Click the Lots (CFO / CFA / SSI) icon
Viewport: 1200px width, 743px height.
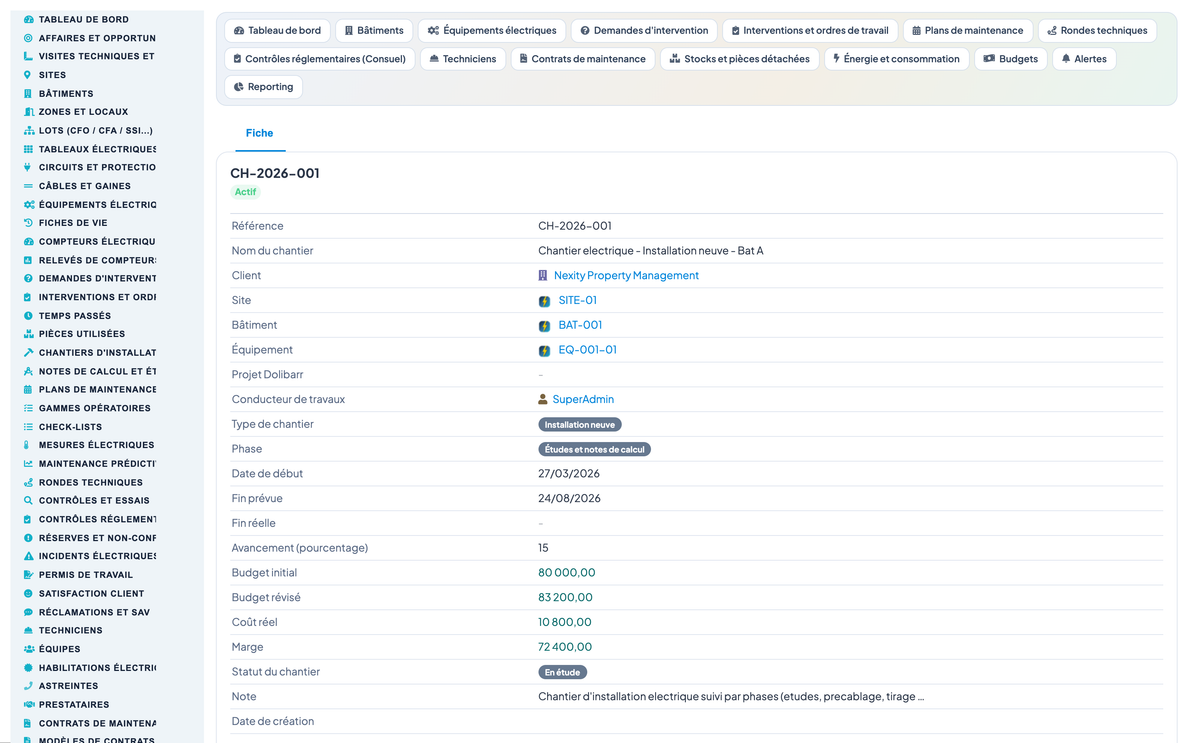(28, 130)
